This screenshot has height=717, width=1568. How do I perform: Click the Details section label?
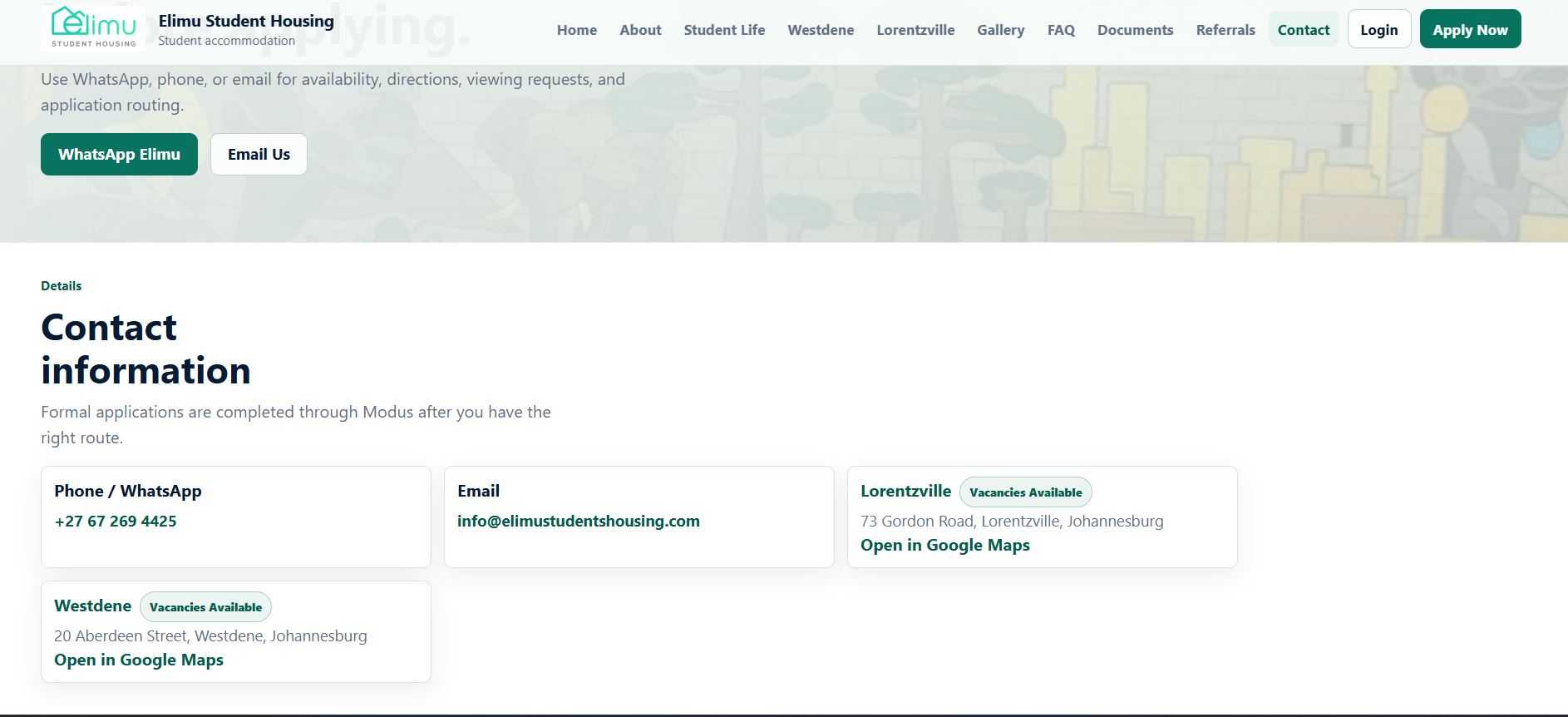pos(62,286)
